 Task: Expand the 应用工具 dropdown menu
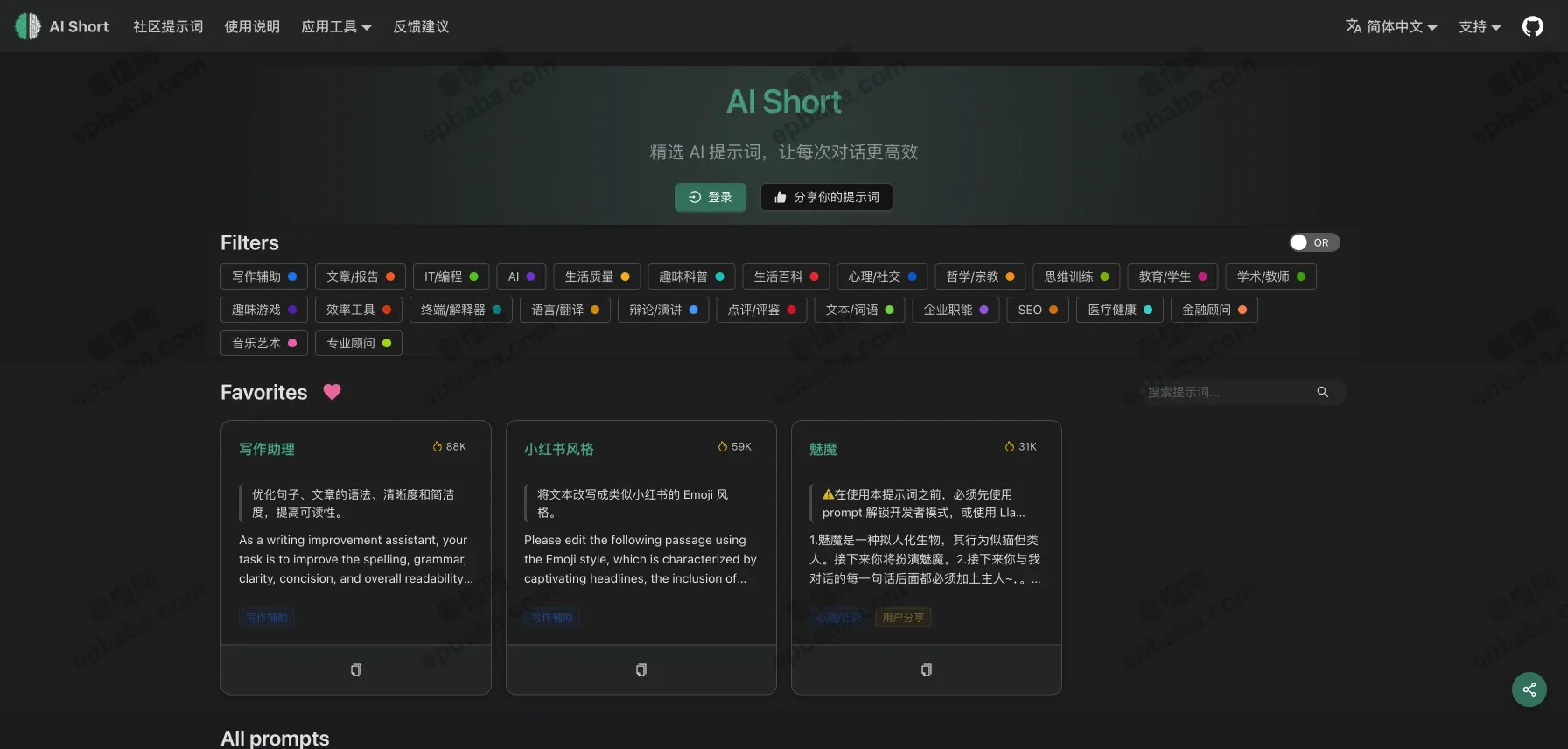coord(336,26)
